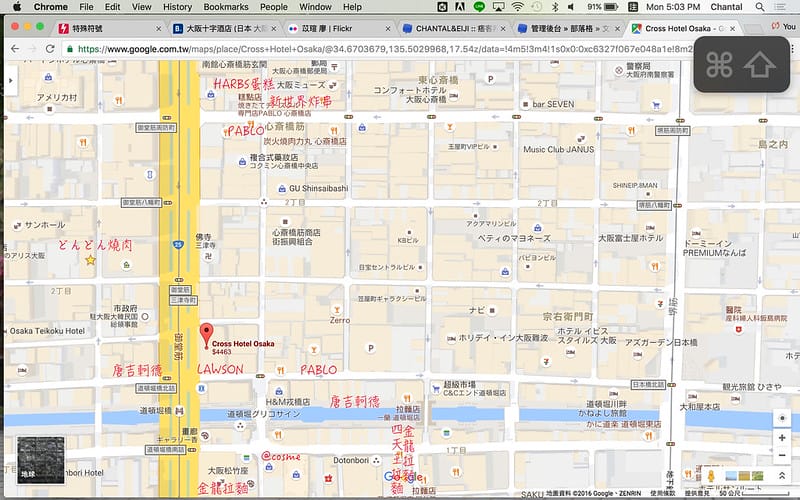Click the 大阪富士屋ホテル label

(x=631, y=238)
